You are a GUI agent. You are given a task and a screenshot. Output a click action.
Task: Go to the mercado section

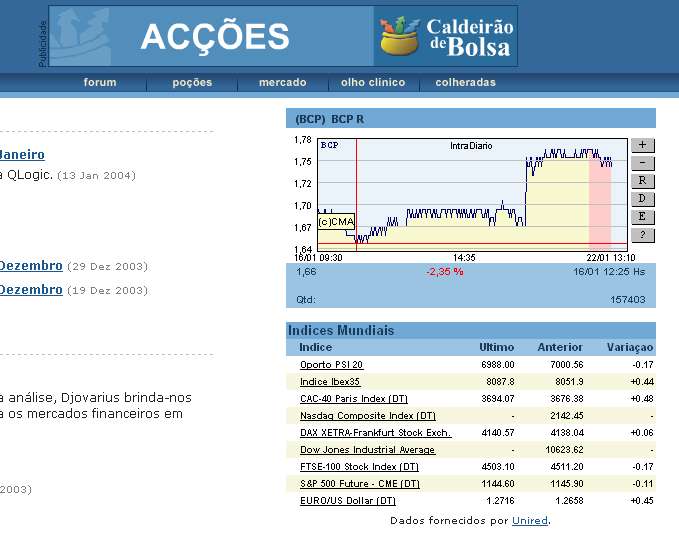point(283,82)
